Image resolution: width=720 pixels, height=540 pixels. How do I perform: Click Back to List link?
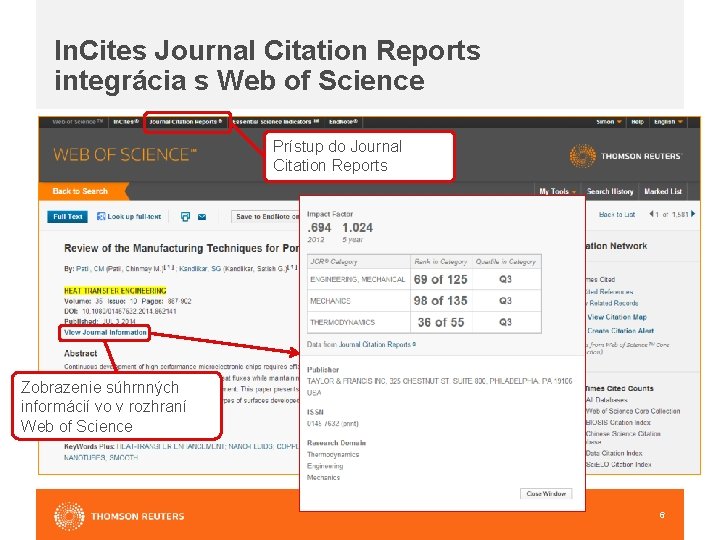[617, 214]
